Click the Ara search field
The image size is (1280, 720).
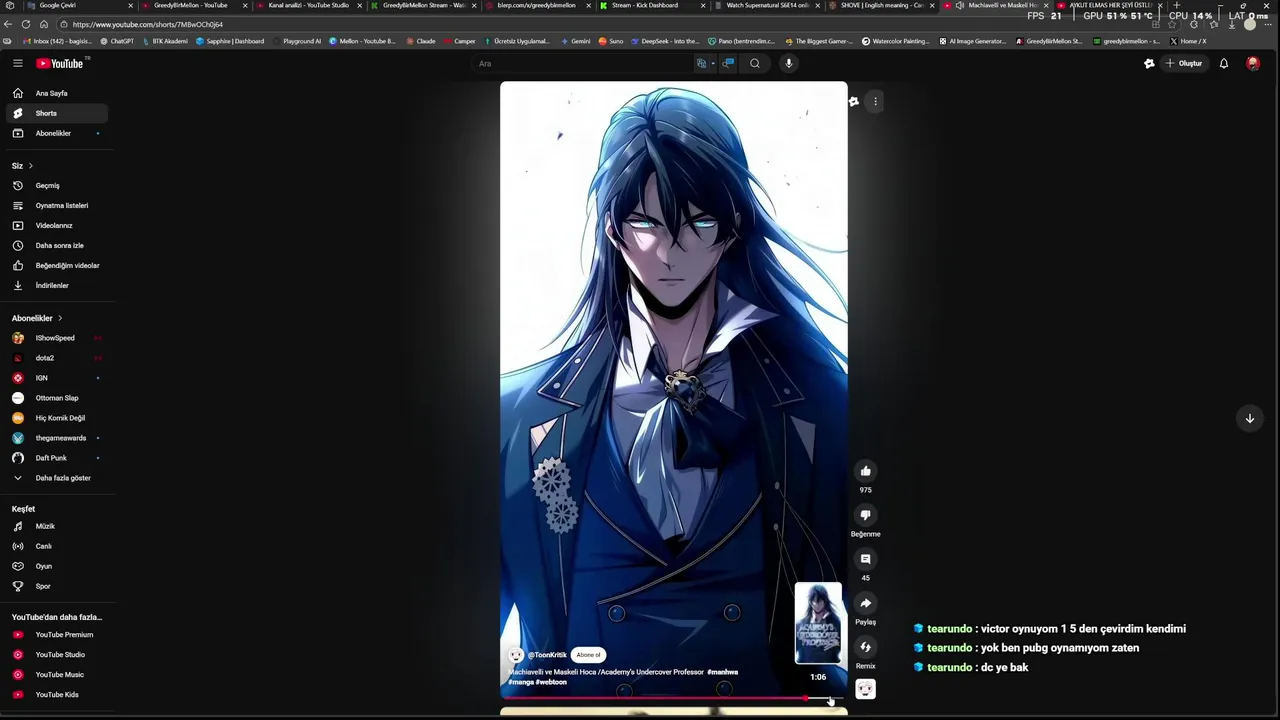pos(583,63)
